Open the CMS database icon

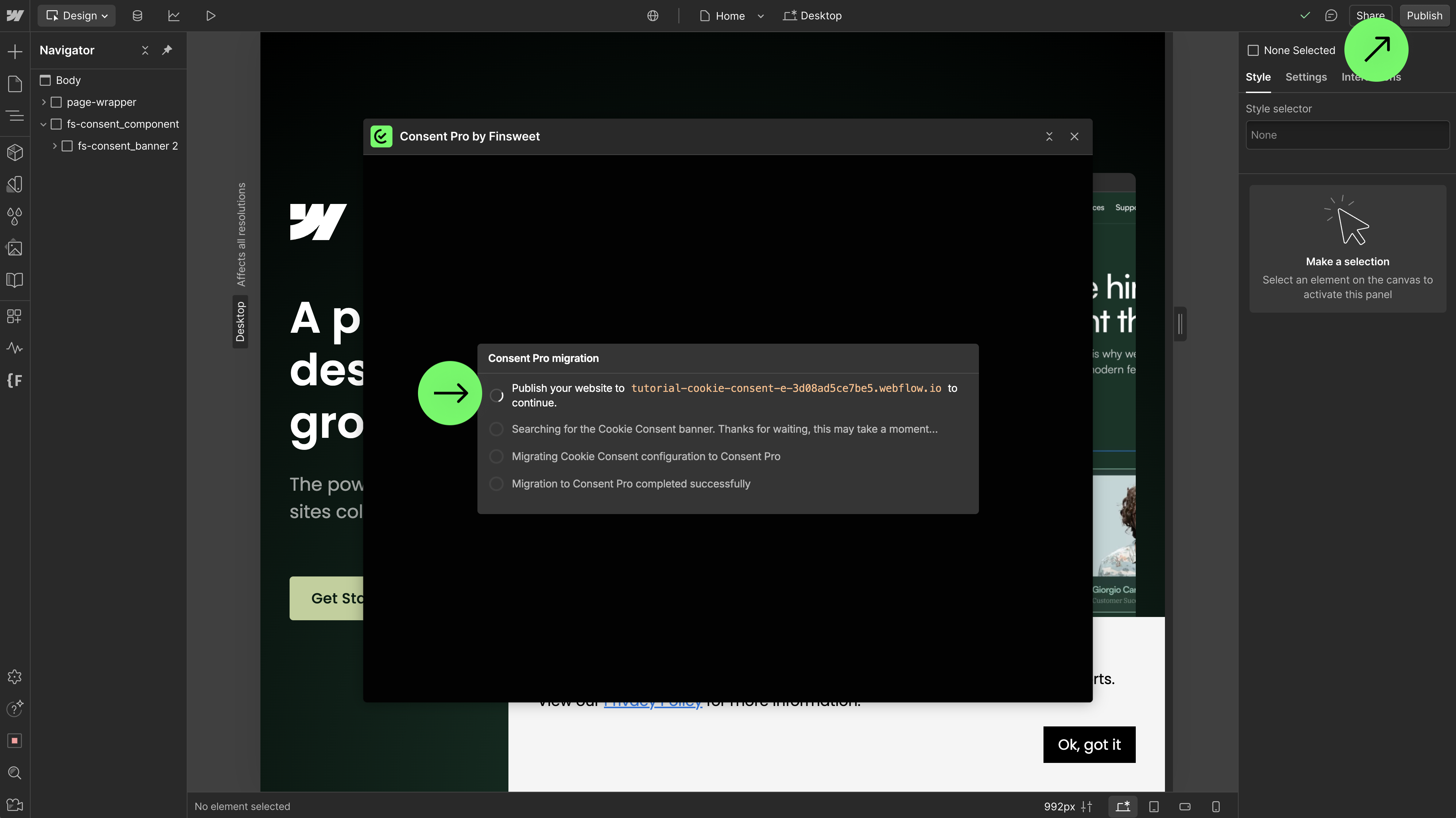(138, 16)
